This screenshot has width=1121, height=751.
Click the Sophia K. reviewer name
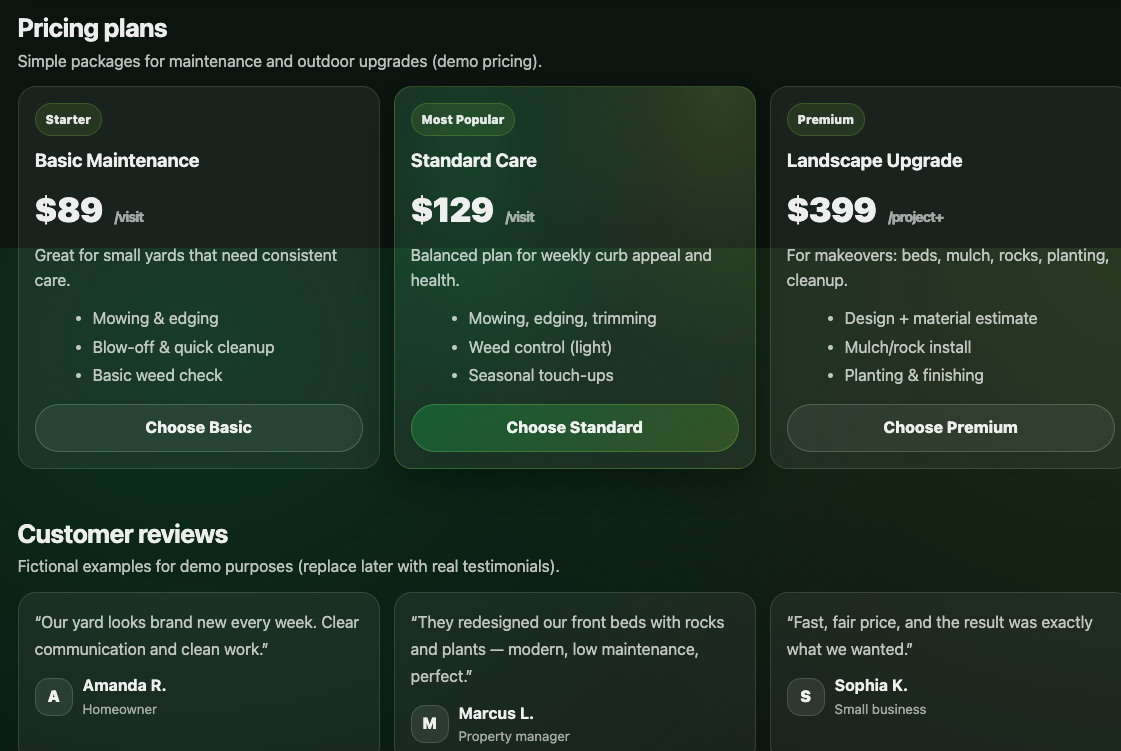point(871,686)
